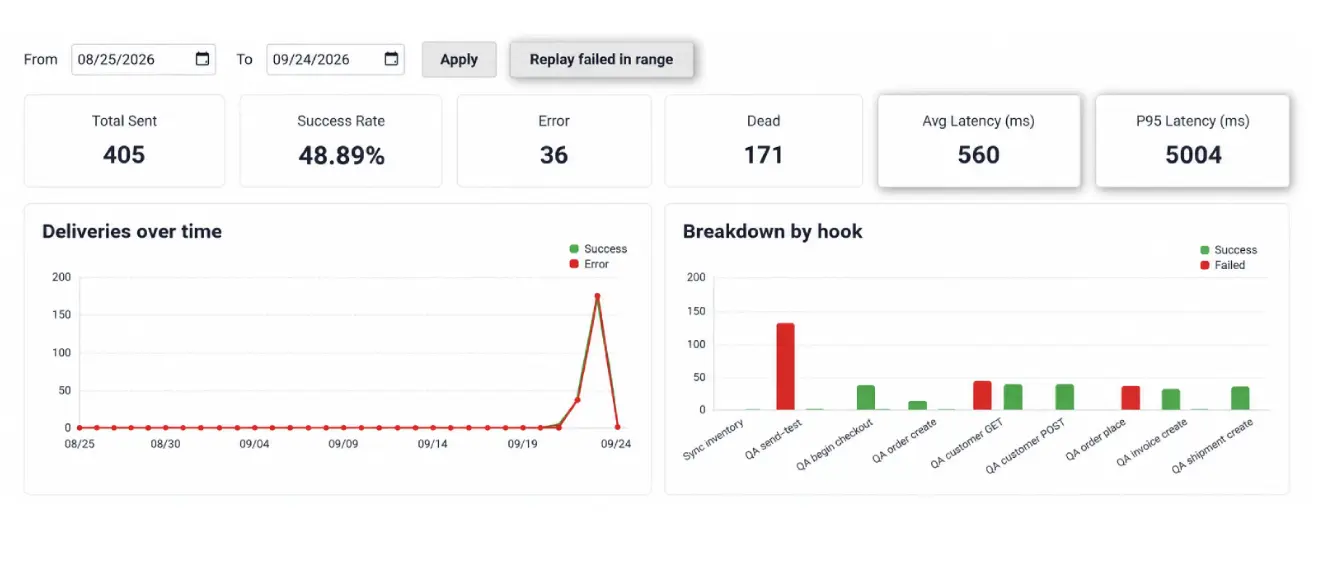Click the 560 latency value
The width and height of the screenshot is (1317, 570).
979,155
